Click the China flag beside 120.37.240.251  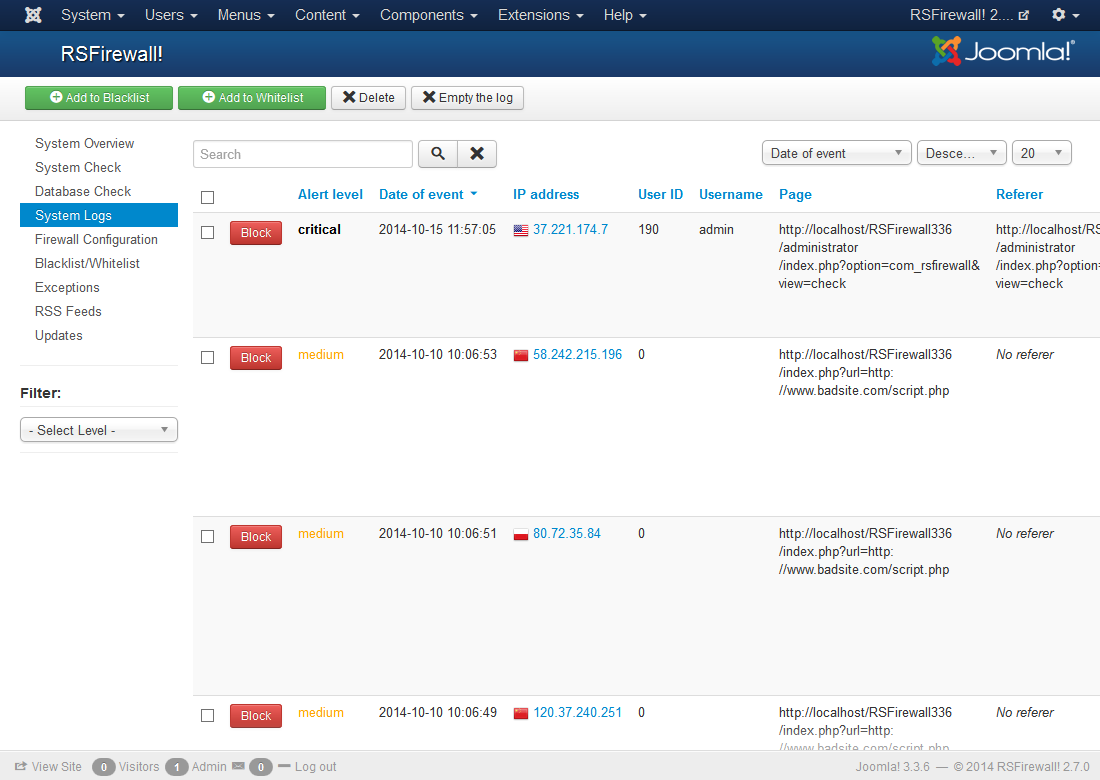click(521, 713)
